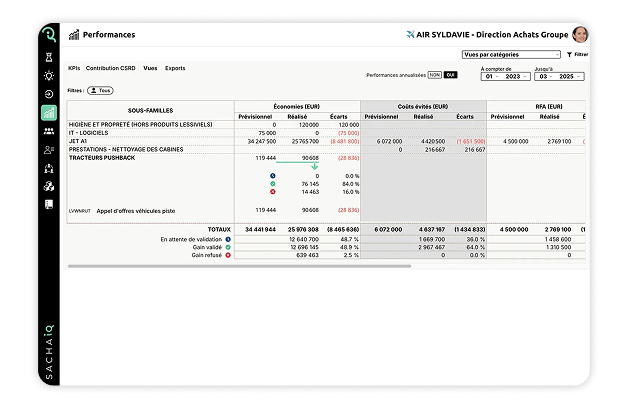Open the Exports tab
The image size is (620, 409).
point(175,68)
